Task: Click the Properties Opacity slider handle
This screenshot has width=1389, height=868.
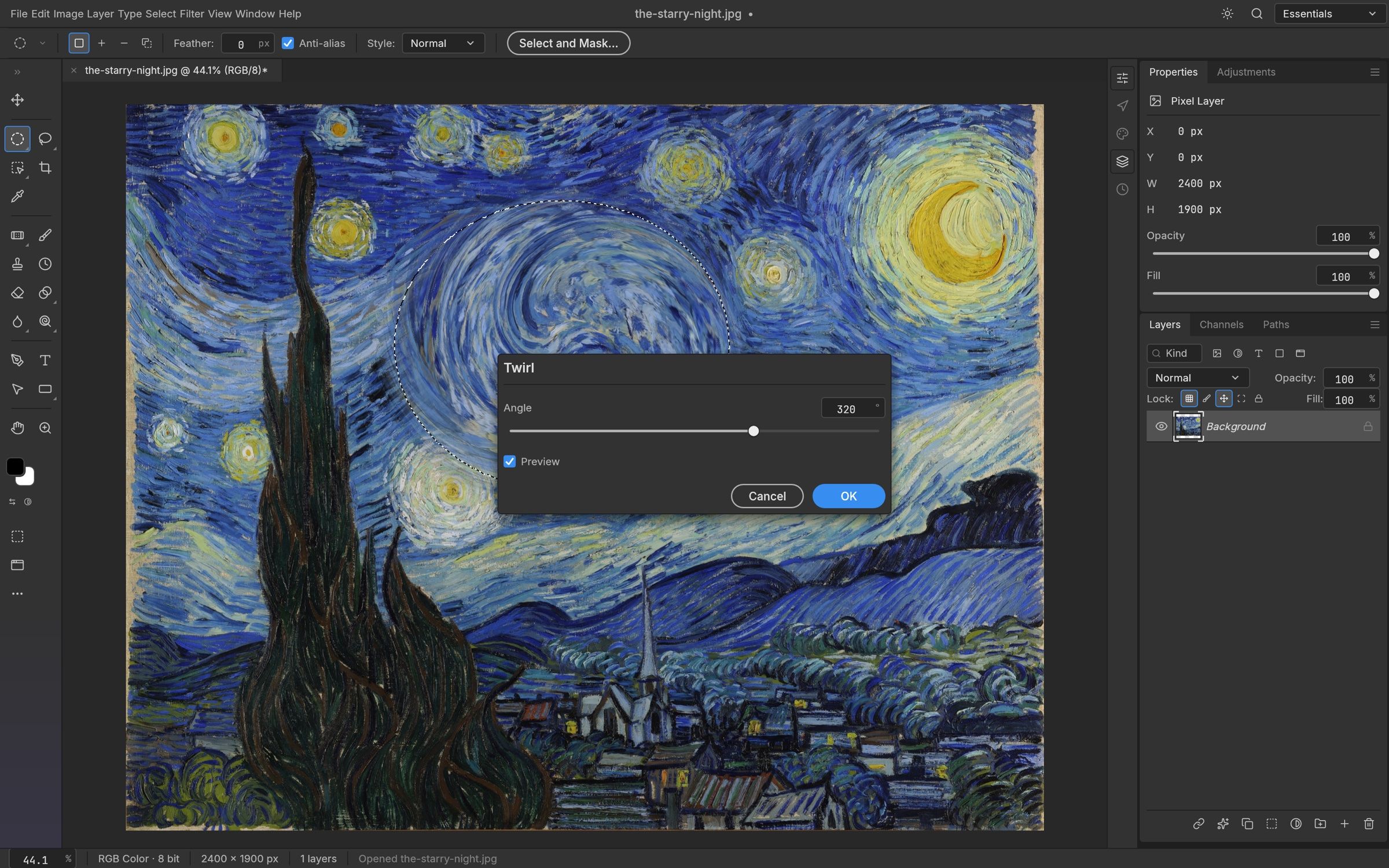Action: tap(1373, 253)
